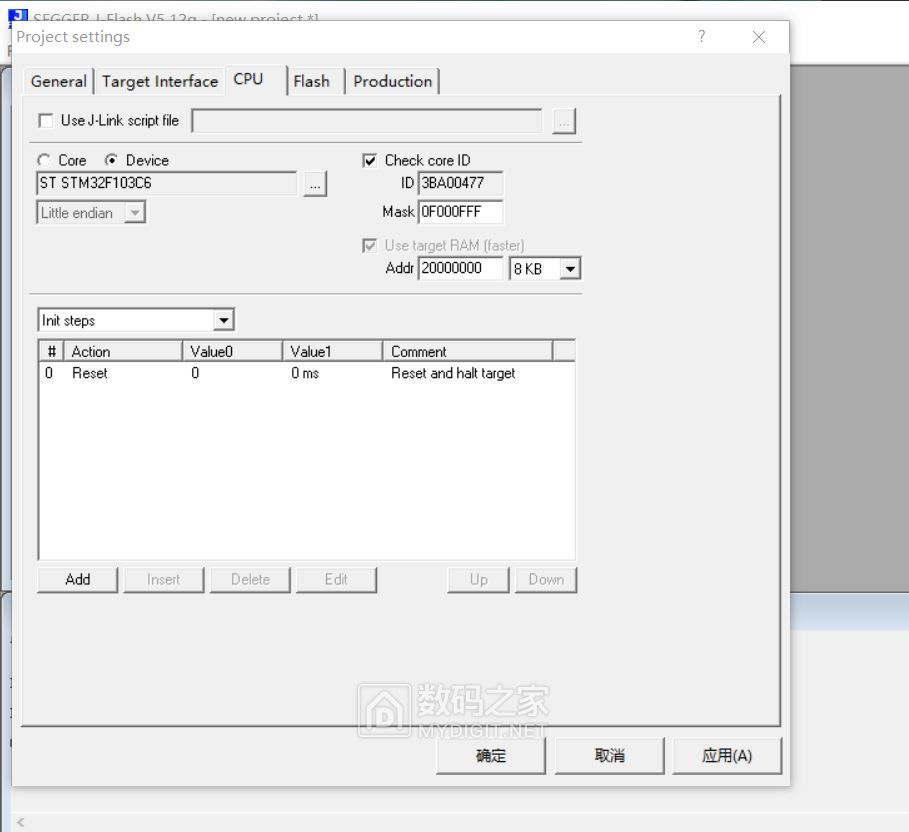
Task: Switch to the General tab
Action: (x=59, y=82)
